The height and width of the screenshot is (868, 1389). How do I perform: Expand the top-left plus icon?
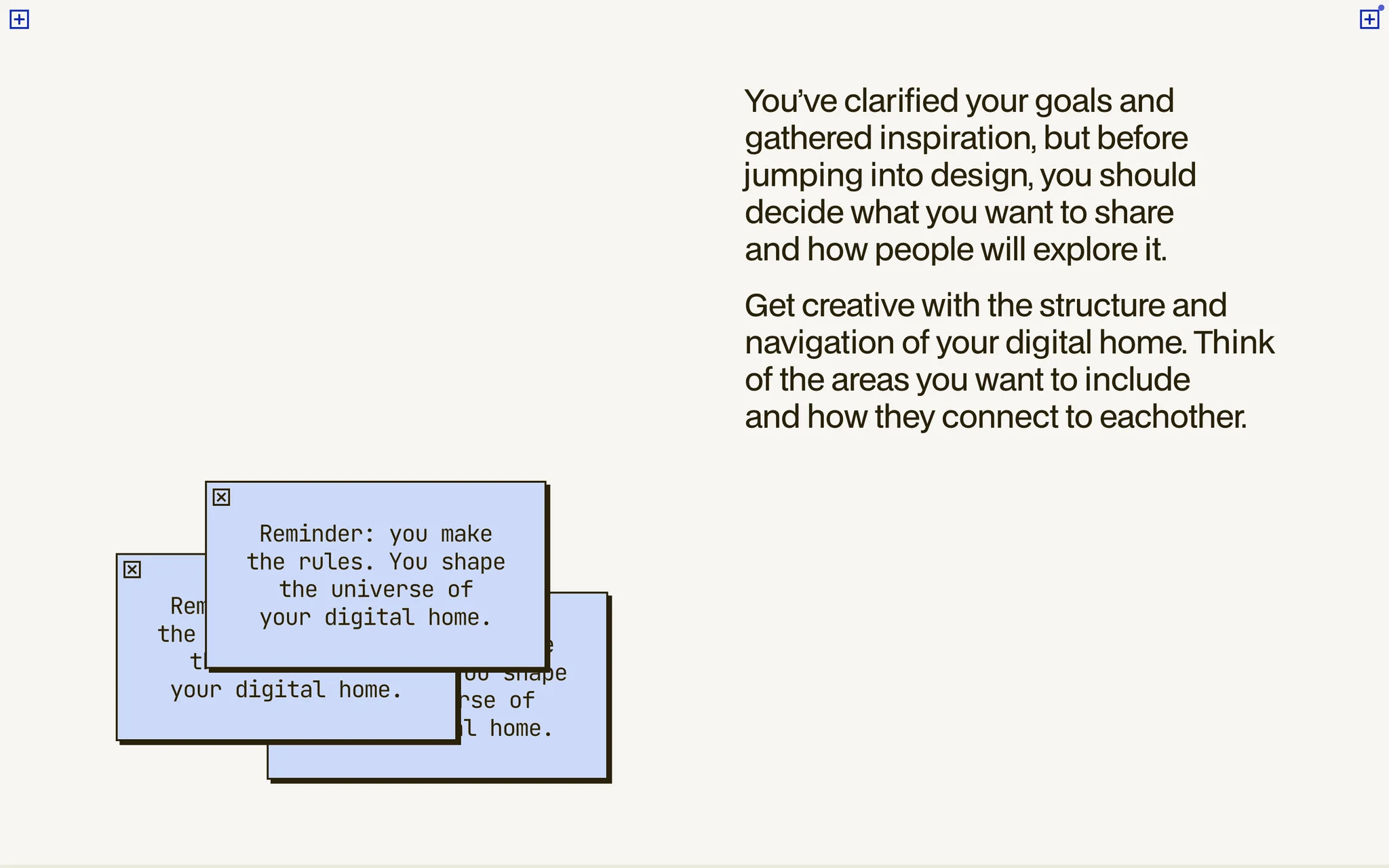point(19,20)
